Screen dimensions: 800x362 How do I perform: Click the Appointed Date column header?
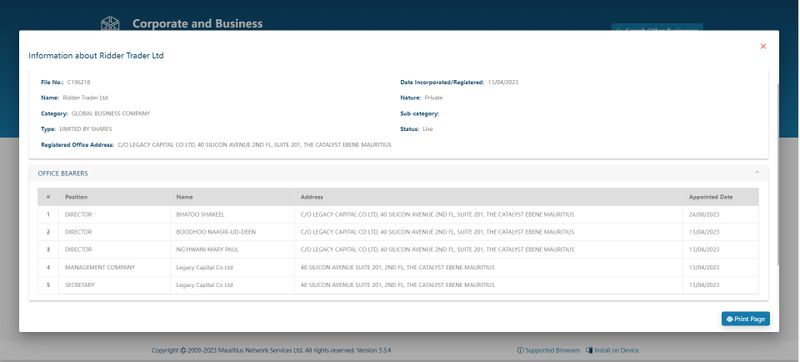pos(711,197)
